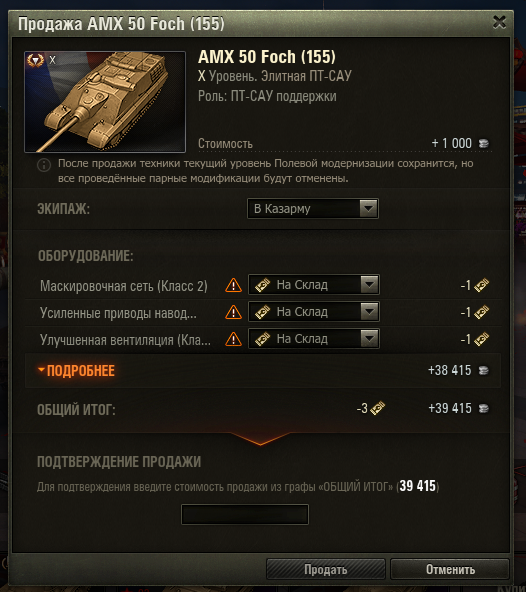Open На Склад dropdown for Маскировочная сеть
The height and width of the screenshot is (592, 526).
[314, 285]
